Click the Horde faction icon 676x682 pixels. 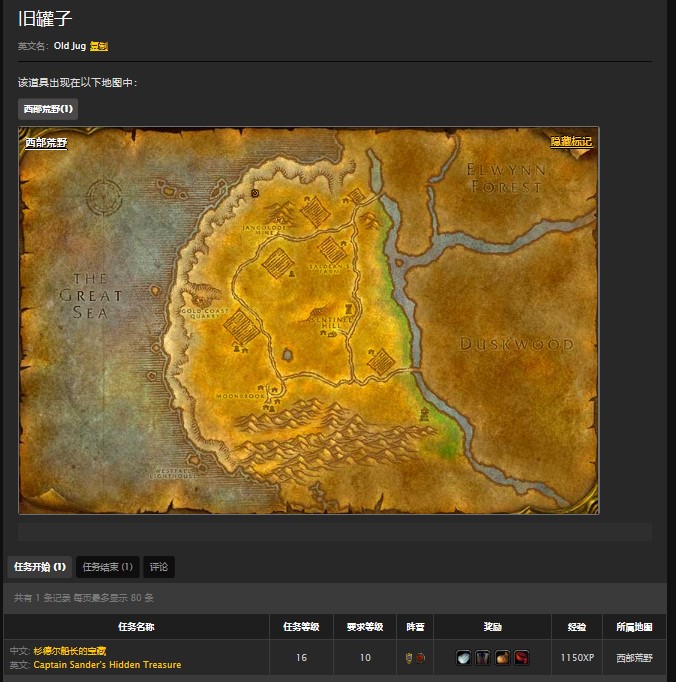coord(421,658)
